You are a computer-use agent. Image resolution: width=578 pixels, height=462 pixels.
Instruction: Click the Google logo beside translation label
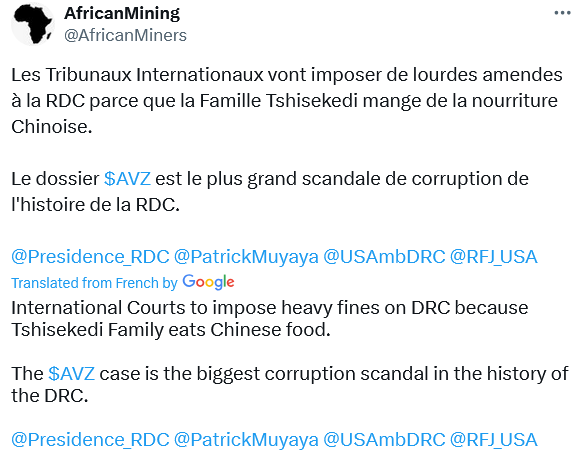pos(209,282)
